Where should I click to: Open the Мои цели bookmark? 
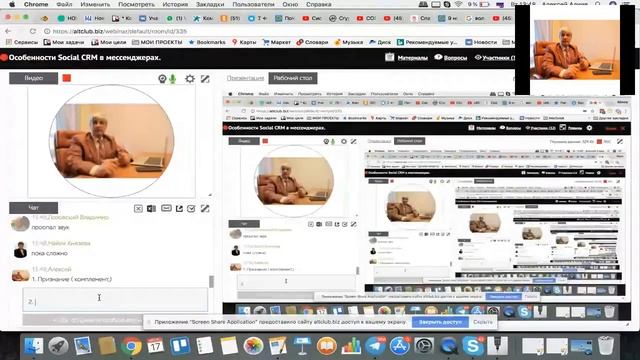tap(109, 42)
